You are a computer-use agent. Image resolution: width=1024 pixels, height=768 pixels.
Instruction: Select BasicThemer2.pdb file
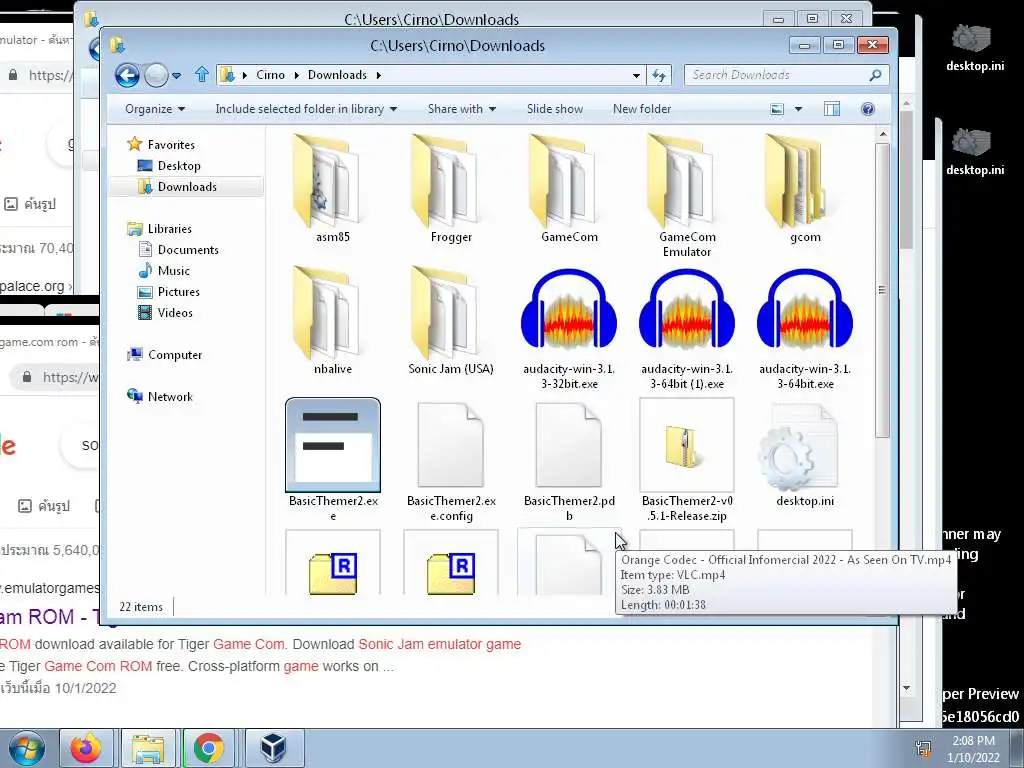coord(569,461)
